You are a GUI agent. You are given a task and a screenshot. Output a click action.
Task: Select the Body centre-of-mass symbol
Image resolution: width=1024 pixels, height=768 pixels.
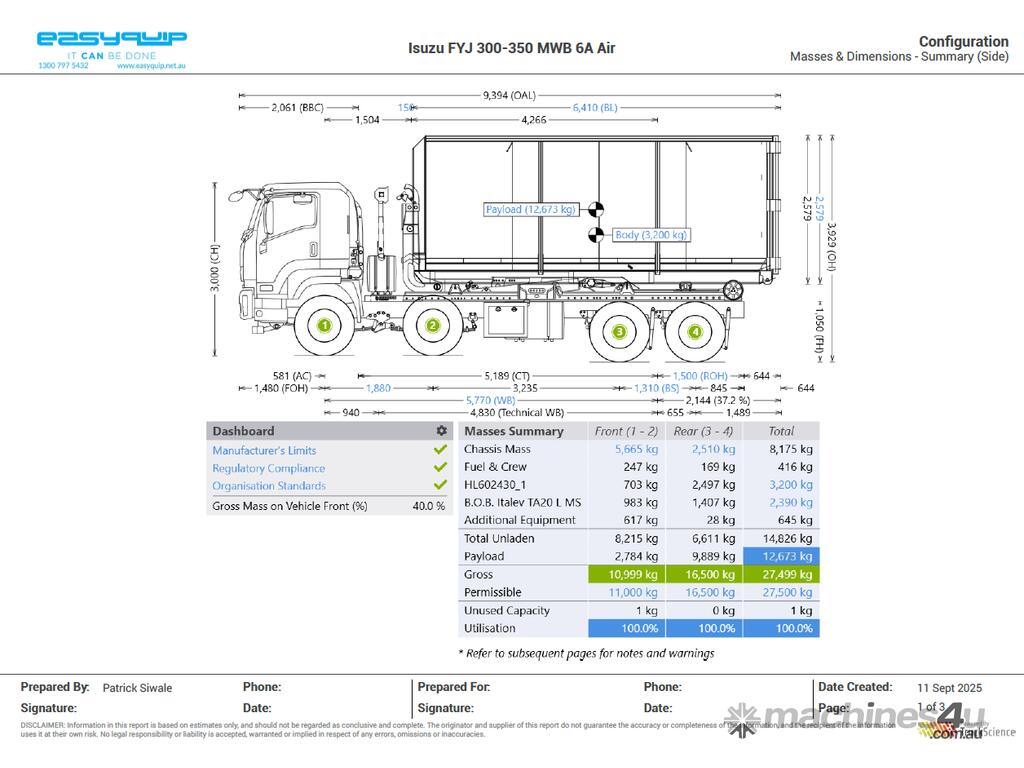coord(596,235)
